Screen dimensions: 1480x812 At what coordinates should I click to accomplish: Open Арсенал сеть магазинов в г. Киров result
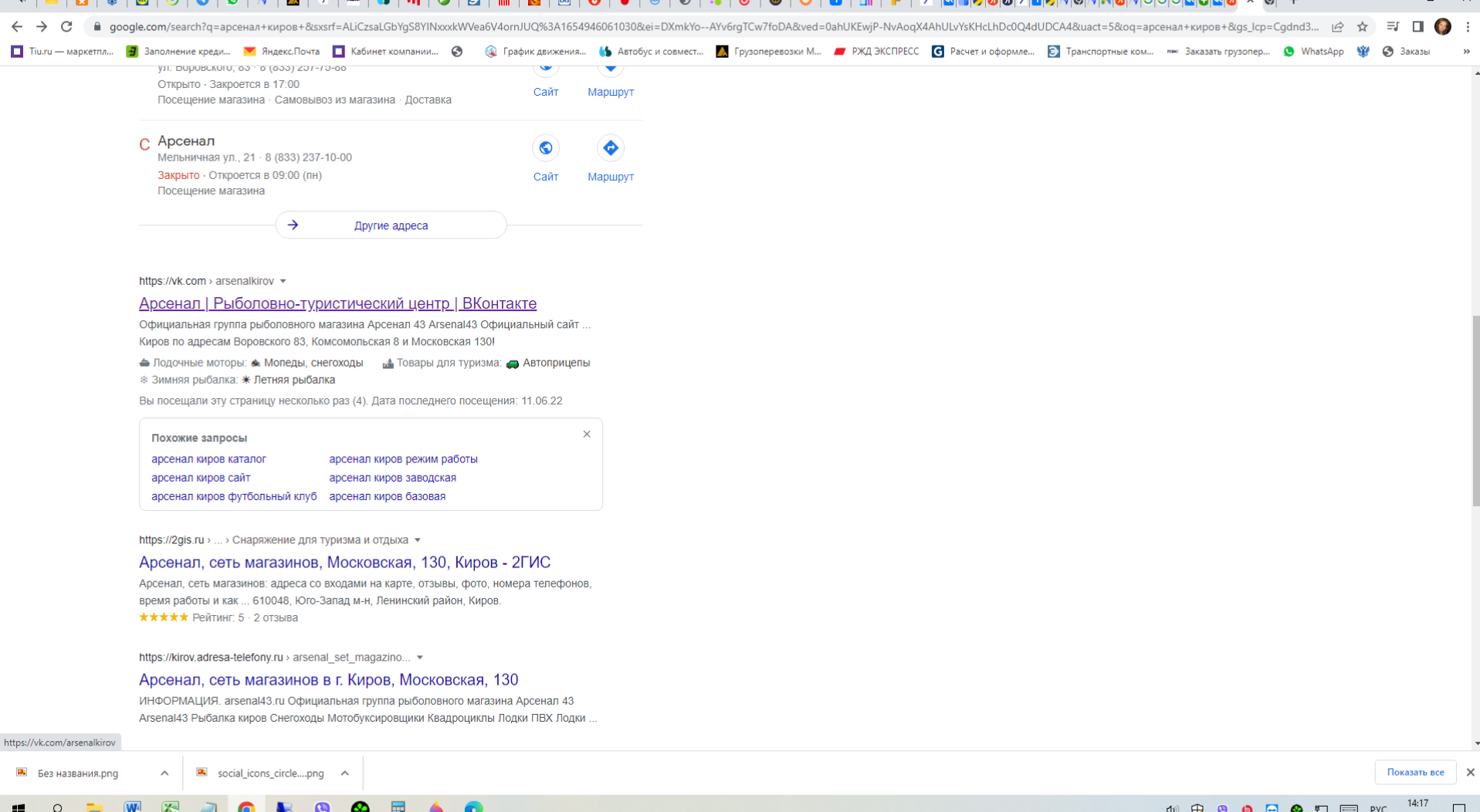point(328,679)
